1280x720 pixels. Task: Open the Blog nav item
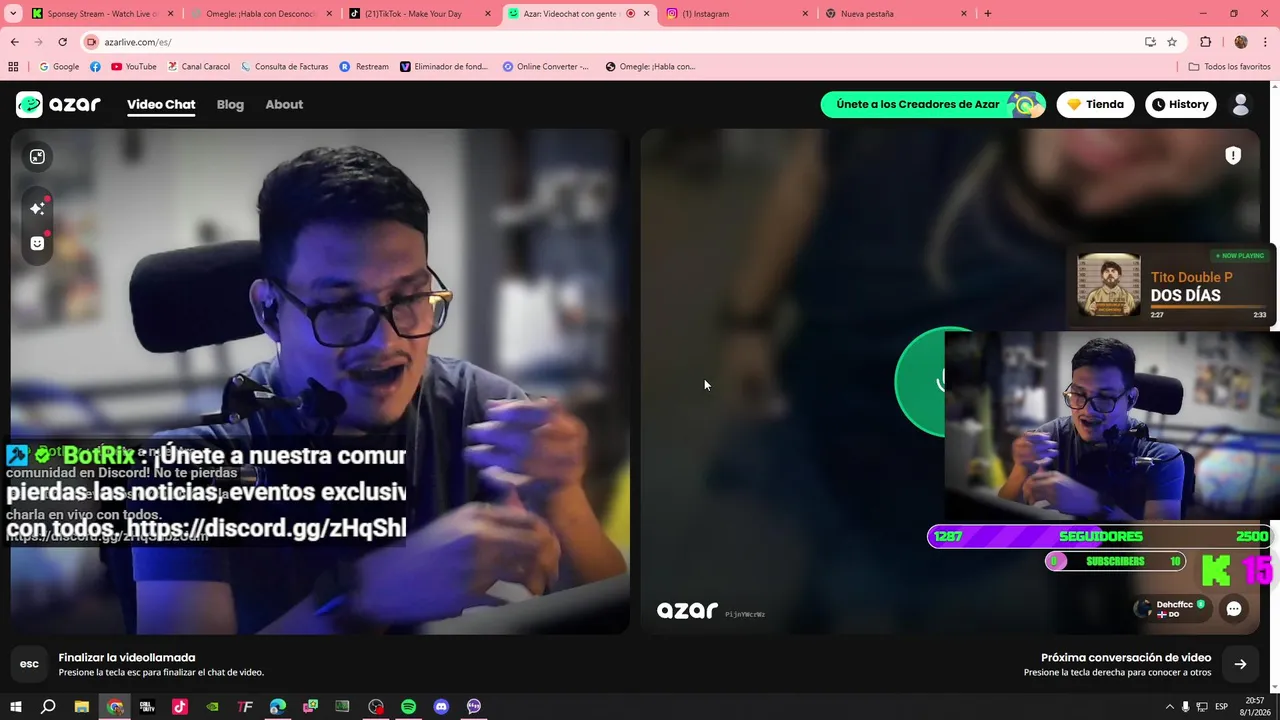pyautogui.click(x=230, y=104)
